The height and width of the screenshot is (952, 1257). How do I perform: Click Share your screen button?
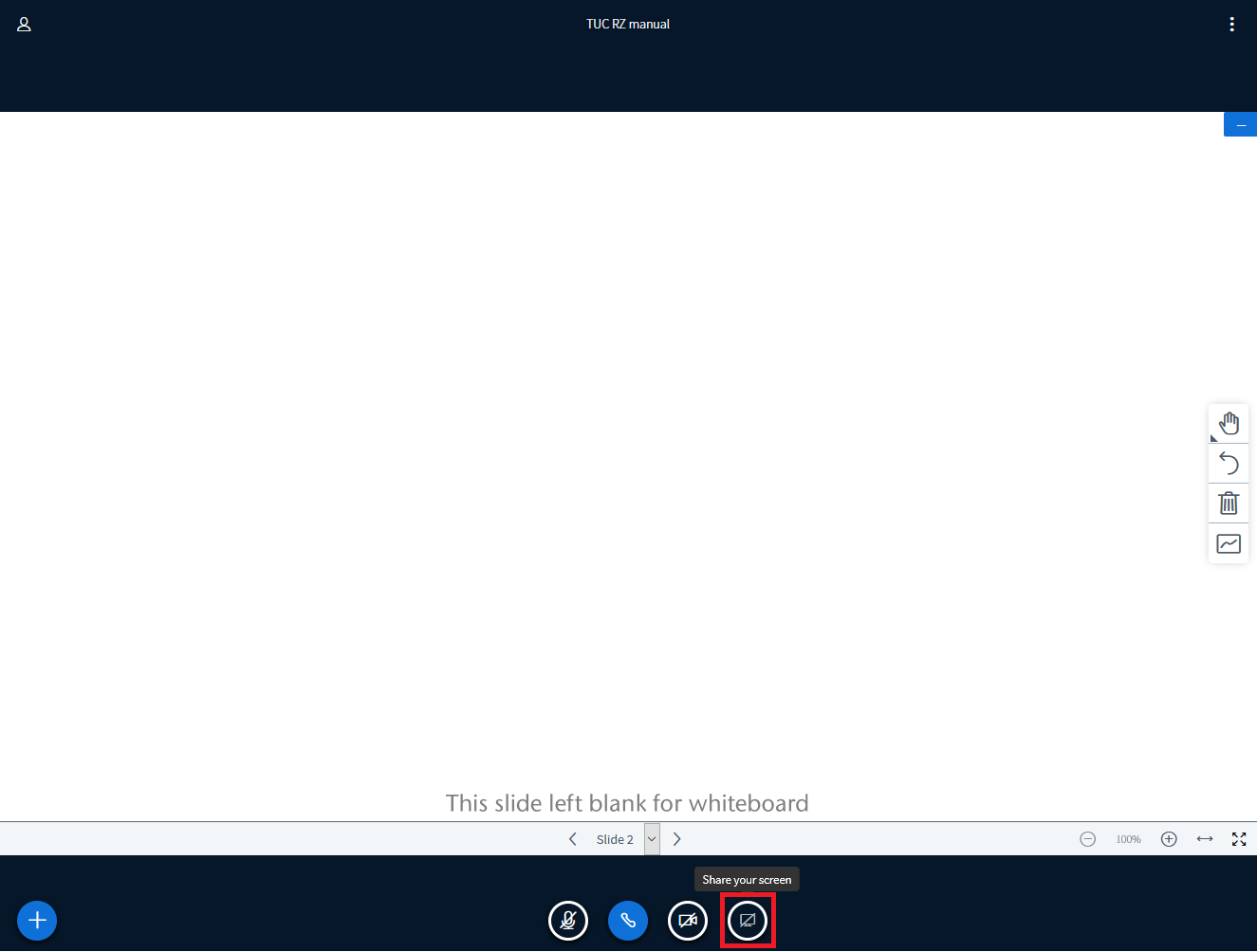(748, 920)
